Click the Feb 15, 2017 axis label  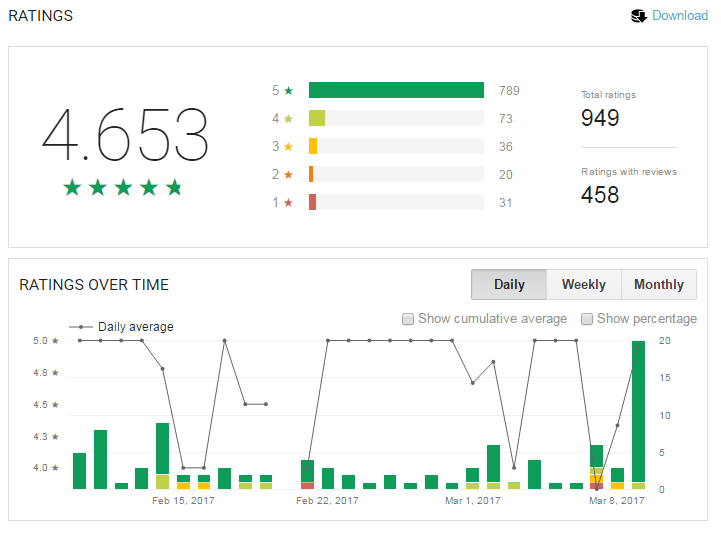pos(183,501)
